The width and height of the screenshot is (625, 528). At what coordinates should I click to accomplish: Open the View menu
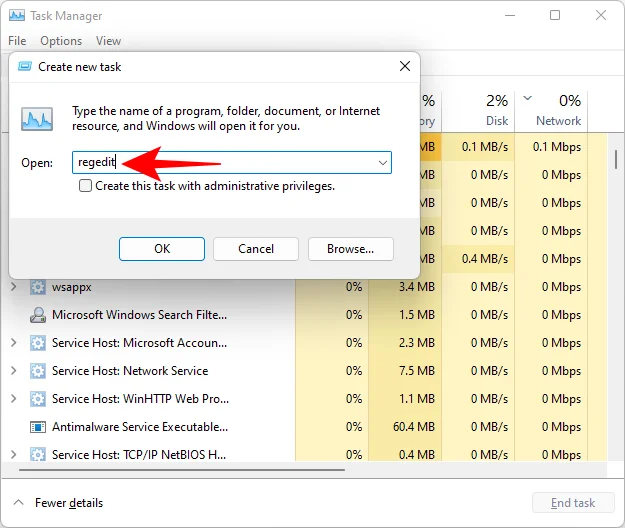pos(108,41)
